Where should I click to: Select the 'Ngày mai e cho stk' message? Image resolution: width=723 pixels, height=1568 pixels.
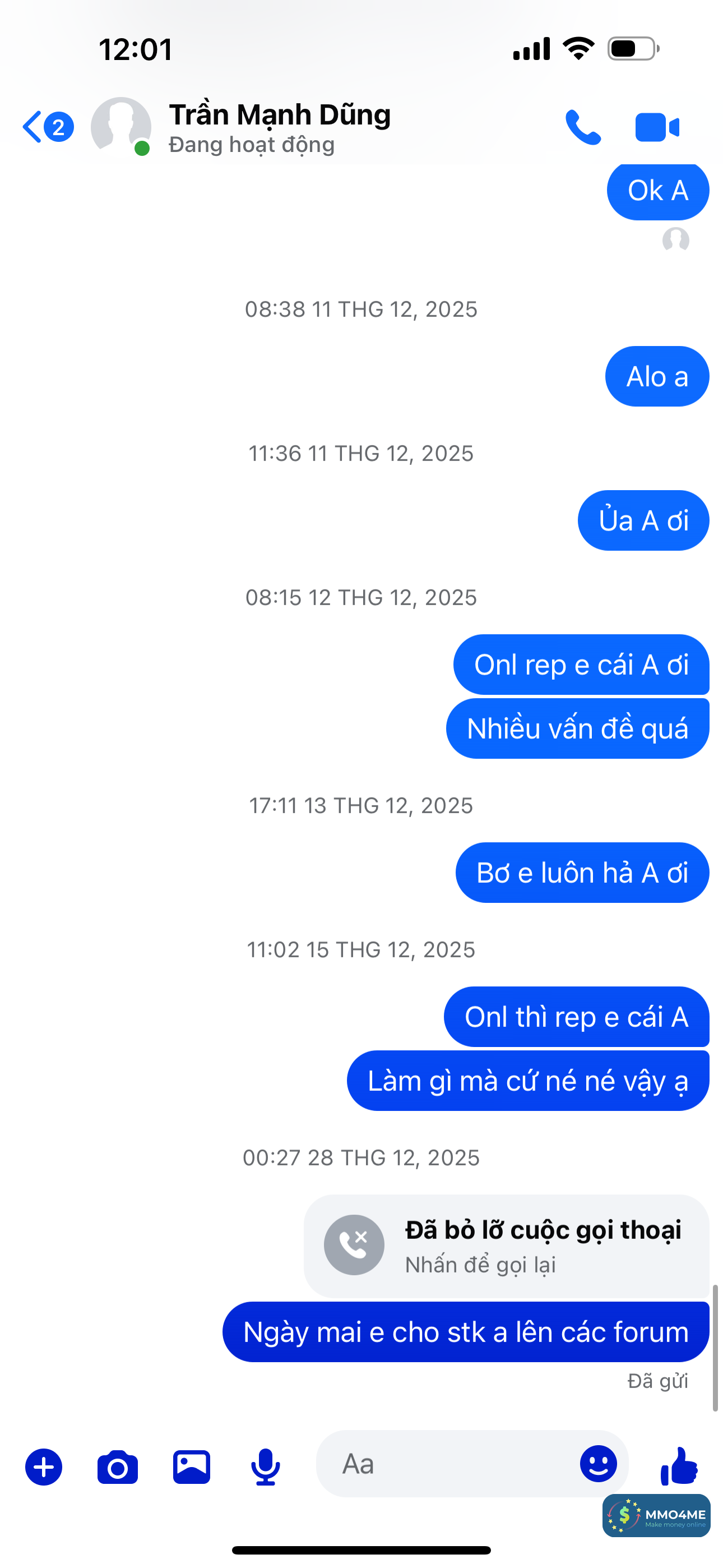click(466, 1332)
